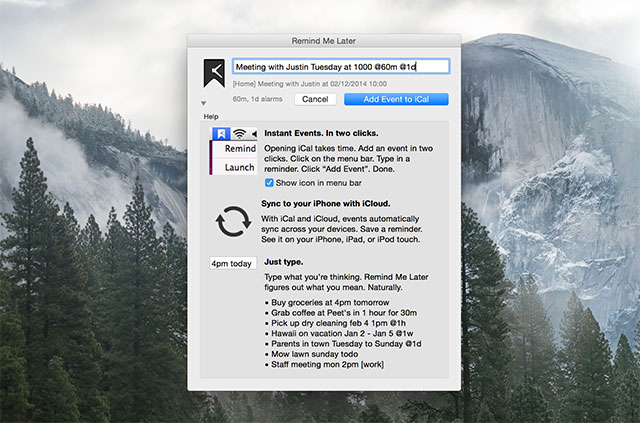640x423 pixels.
Task: Click the speaker icon in help image
Action: point(254,134)
